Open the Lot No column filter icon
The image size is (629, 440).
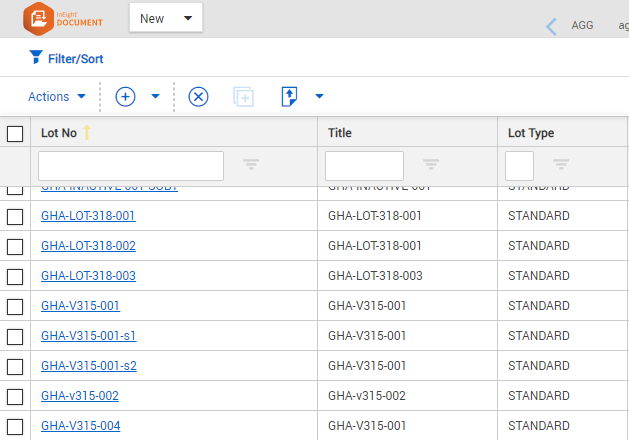click(x=251, y=165)
